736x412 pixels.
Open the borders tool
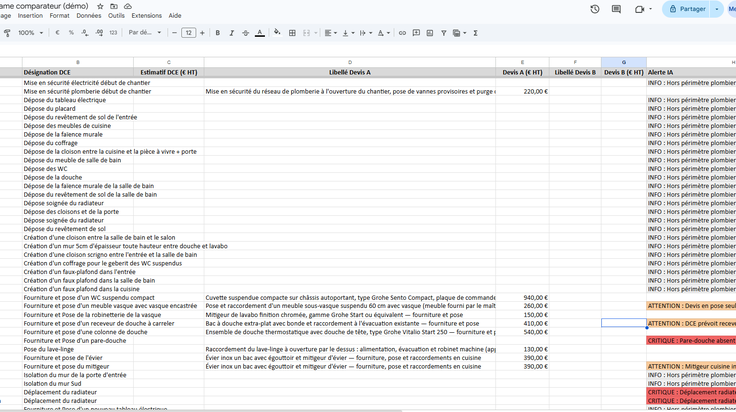tap(292, 33)
